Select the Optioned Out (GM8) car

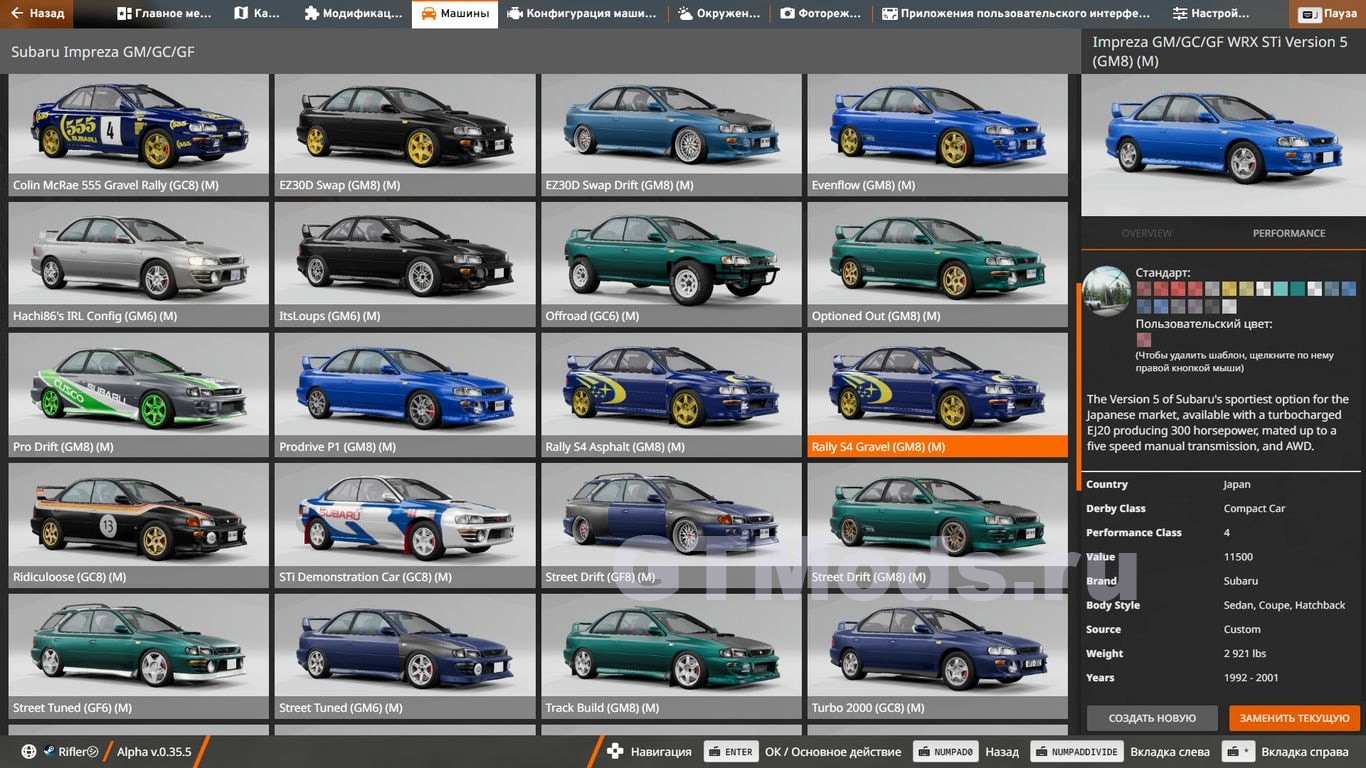tap(938, 265)
